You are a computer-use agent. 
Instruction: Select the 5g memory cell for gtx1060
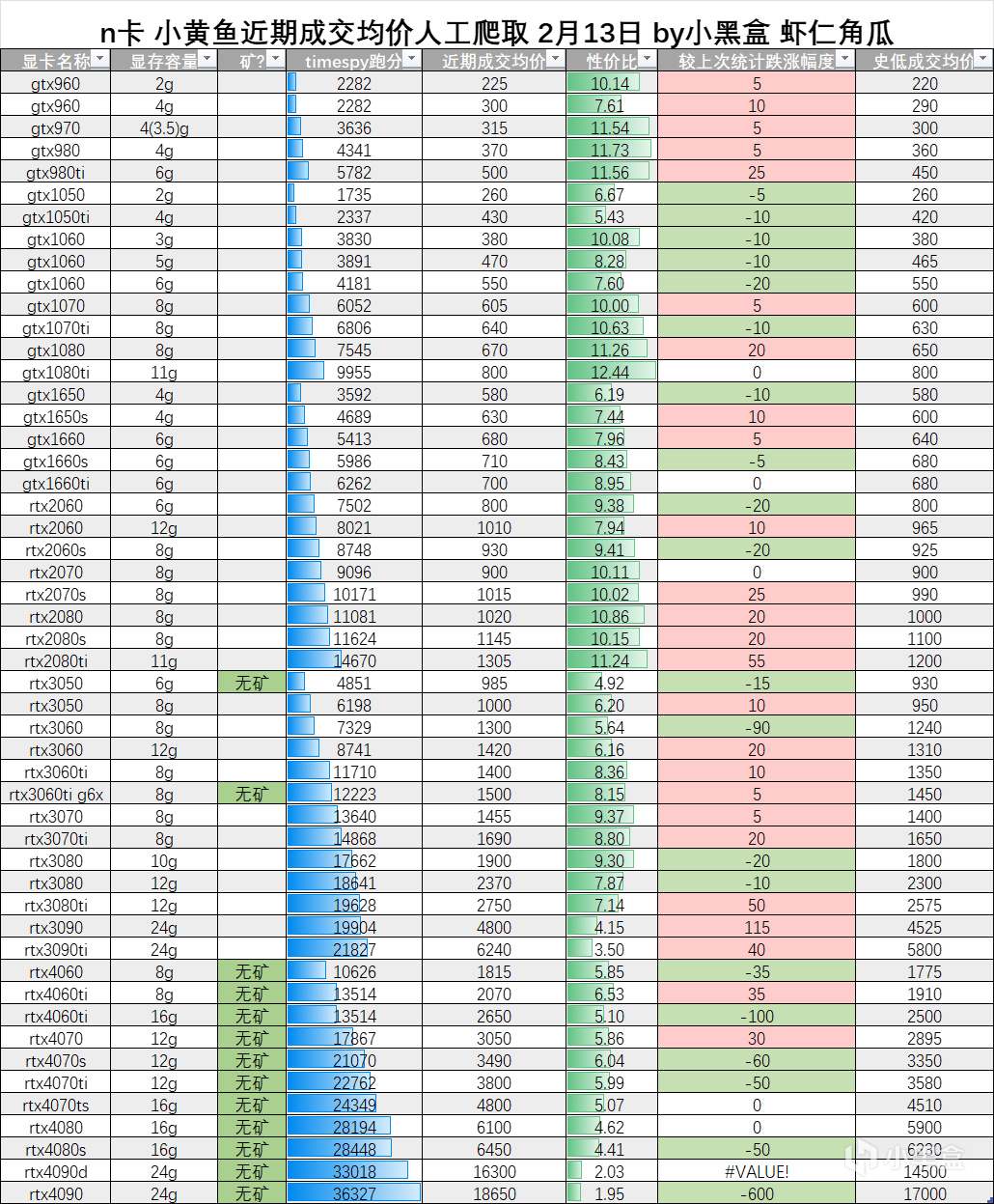pos(164,262)
